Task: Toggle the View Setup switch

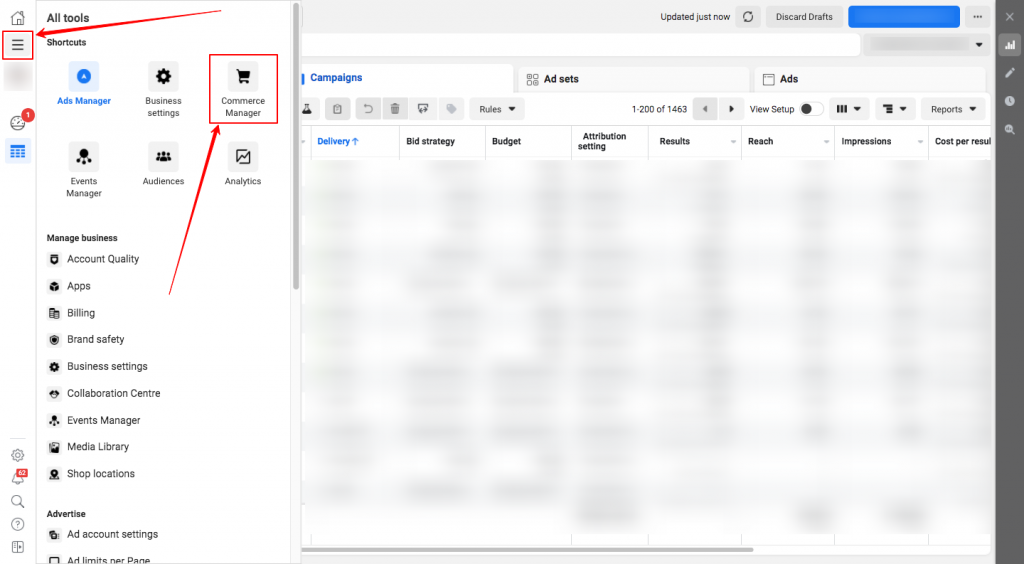Action: 810,109
